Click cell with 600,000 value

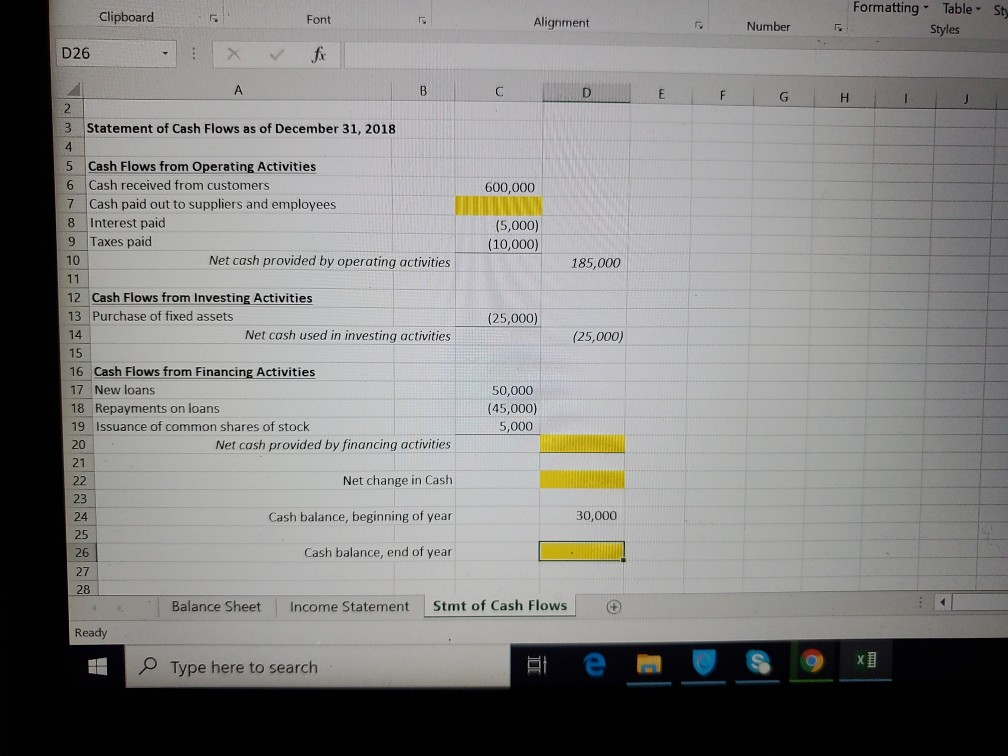click(x=498, y=187)
